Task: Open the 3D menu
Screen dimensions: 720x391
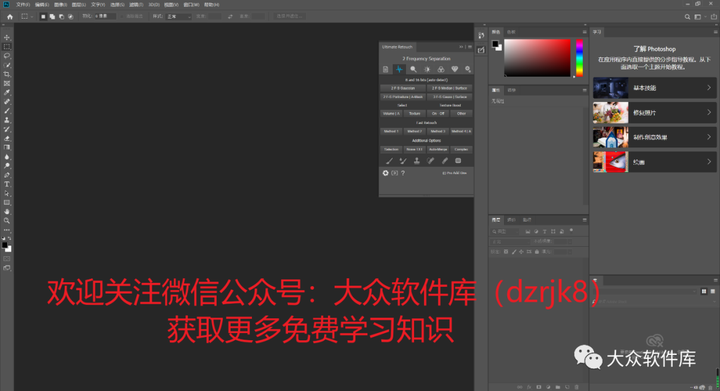Action: click(154, 5)
